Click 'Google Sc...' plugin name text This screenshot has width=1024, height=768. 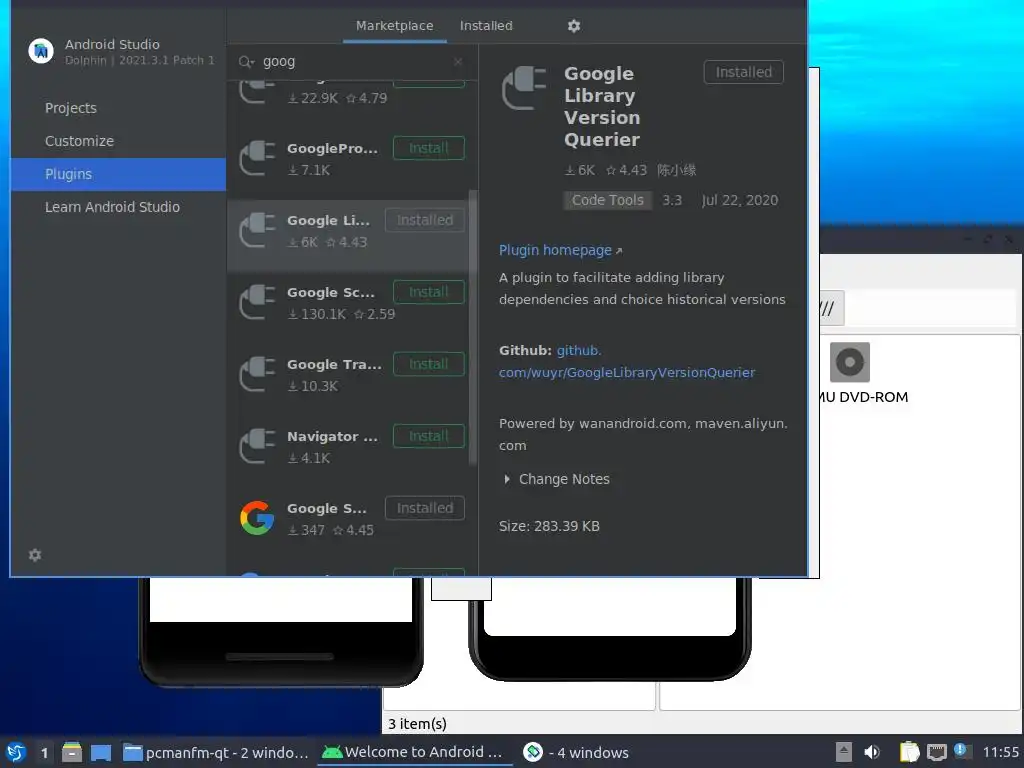point(330,293)
